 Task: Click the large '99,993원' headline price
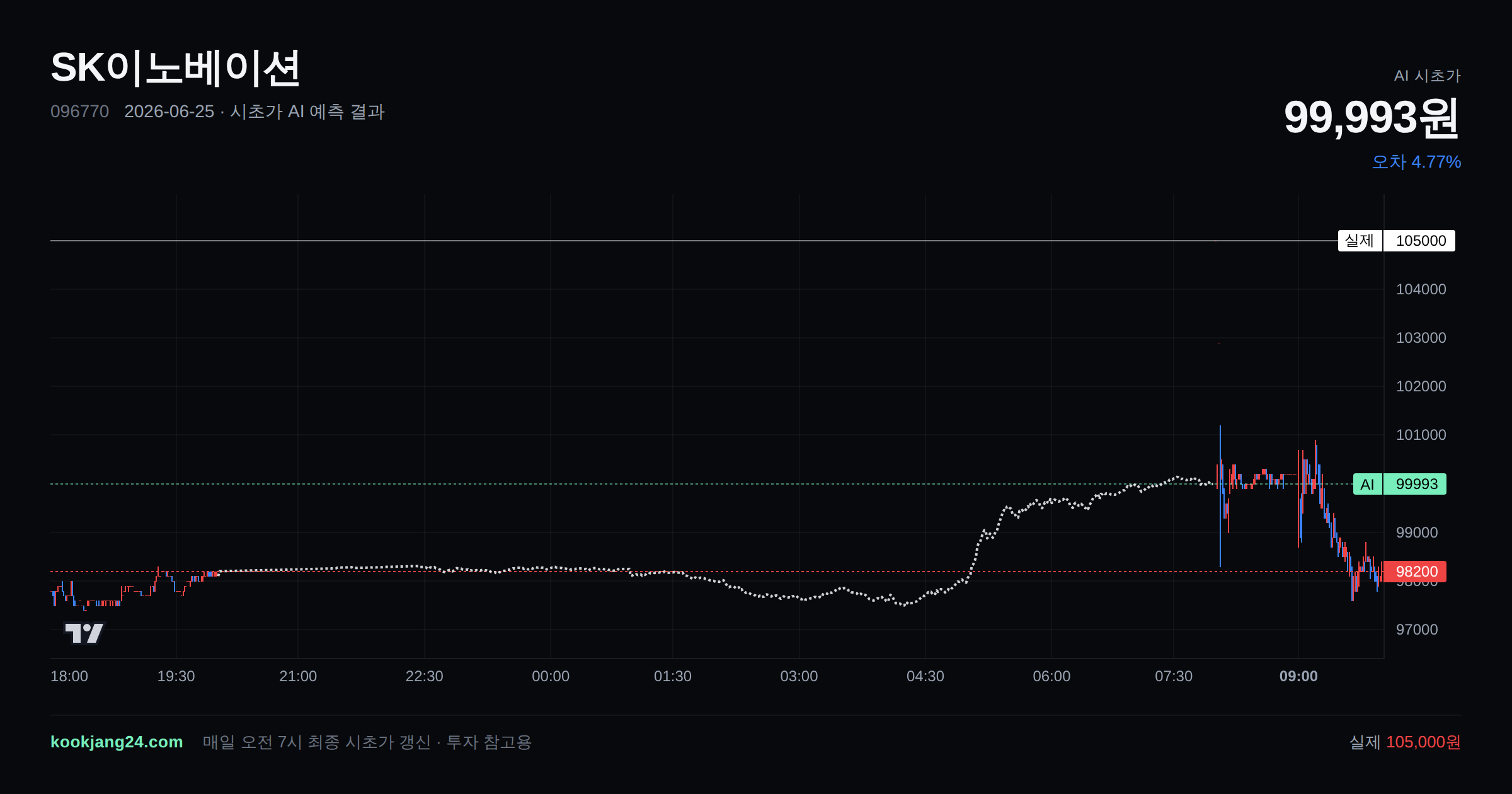coord(1372,117)
